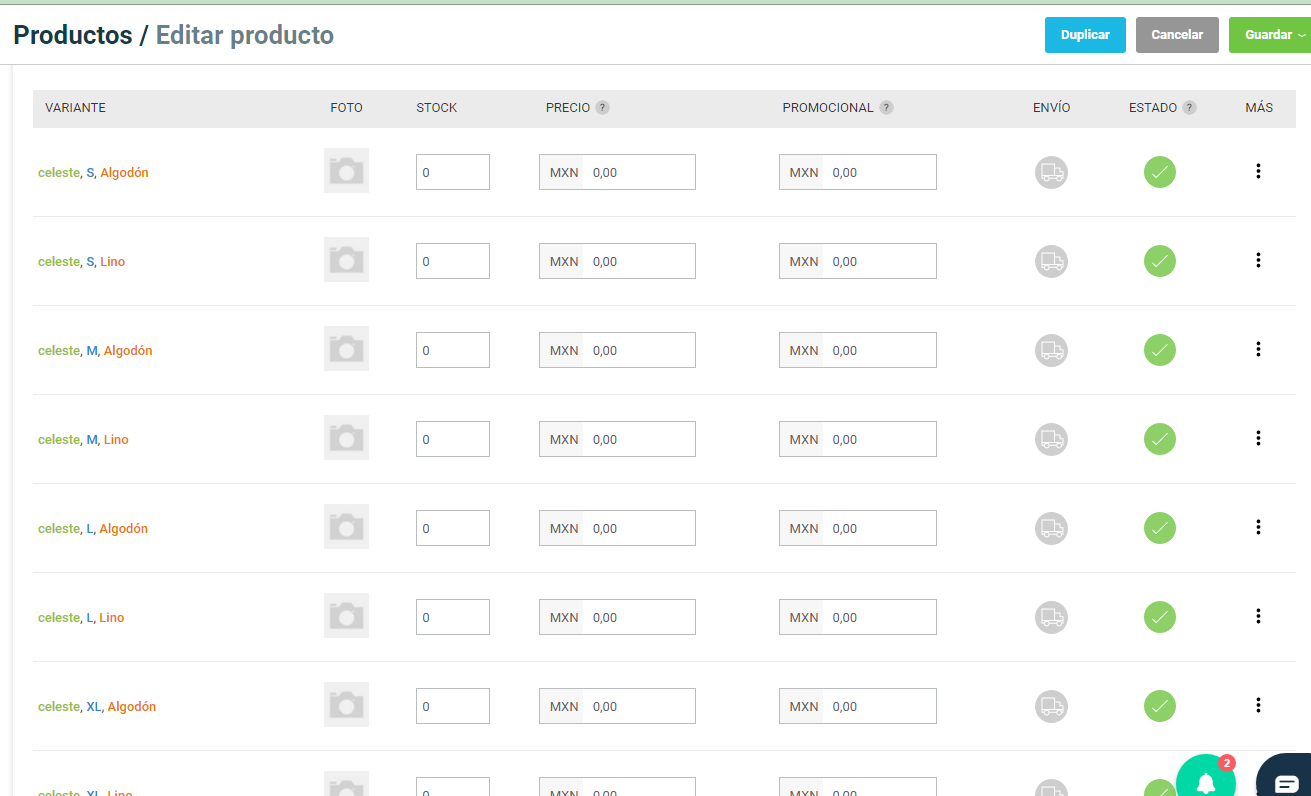This screenshot has height=796, width=1311.
Task: Show help for the ESTADO column
Action: [1189, 108]
